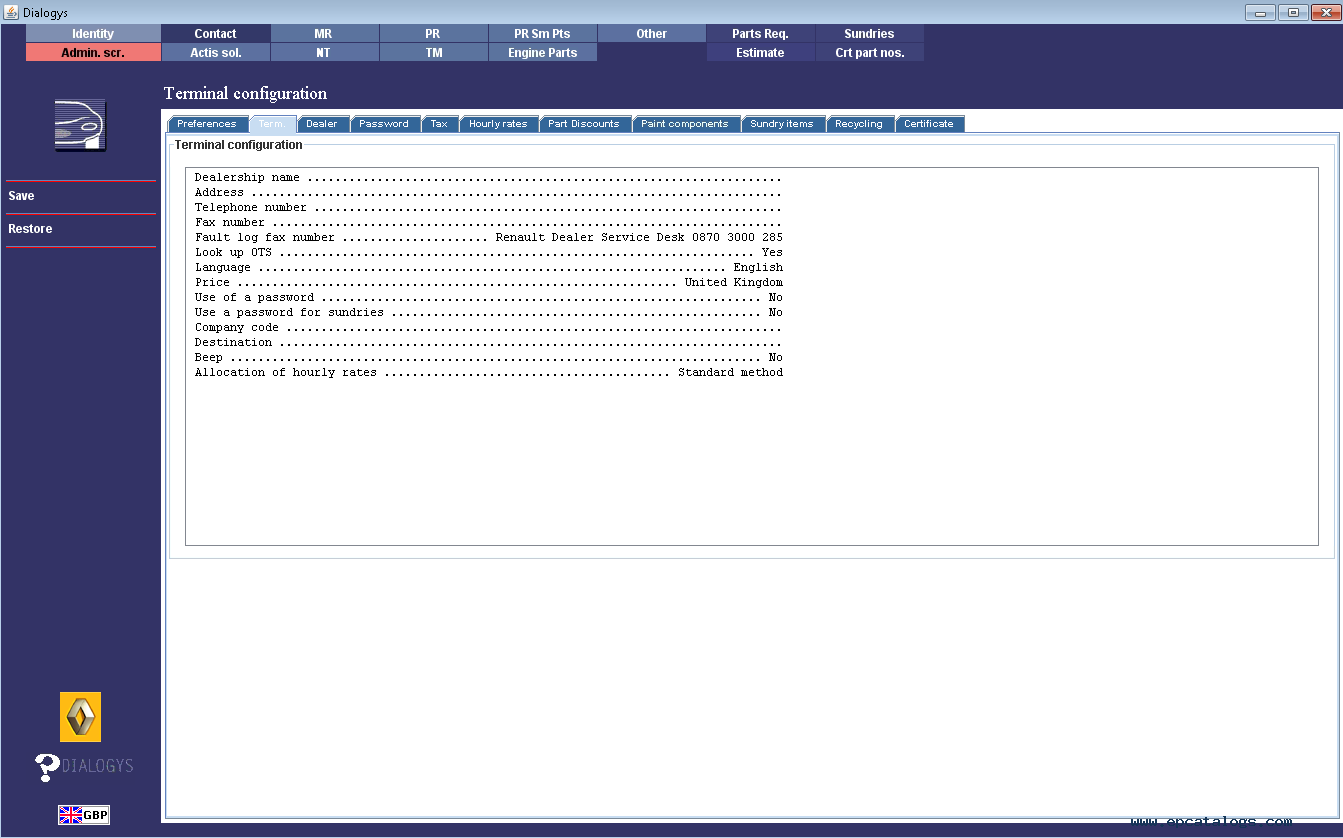Click the GBP UK flag currency icon

point(84,815)
